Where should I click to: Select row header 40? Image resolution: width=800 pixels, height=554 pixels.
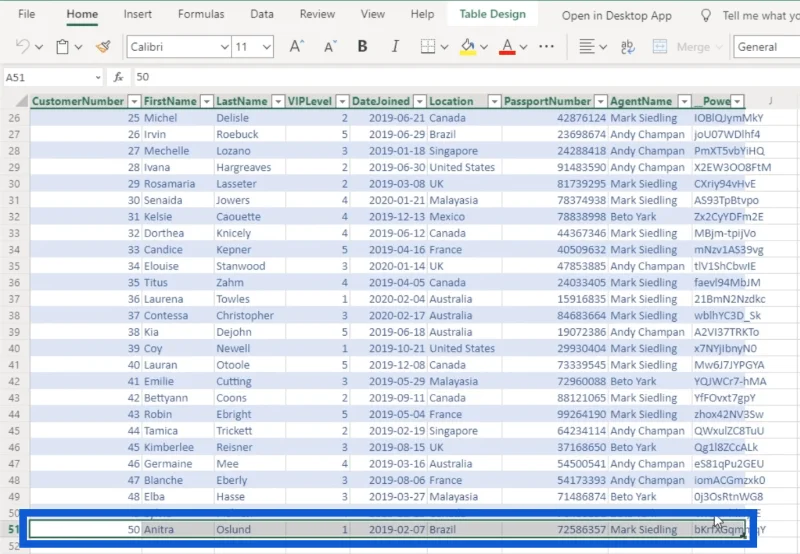pos(14,348)
